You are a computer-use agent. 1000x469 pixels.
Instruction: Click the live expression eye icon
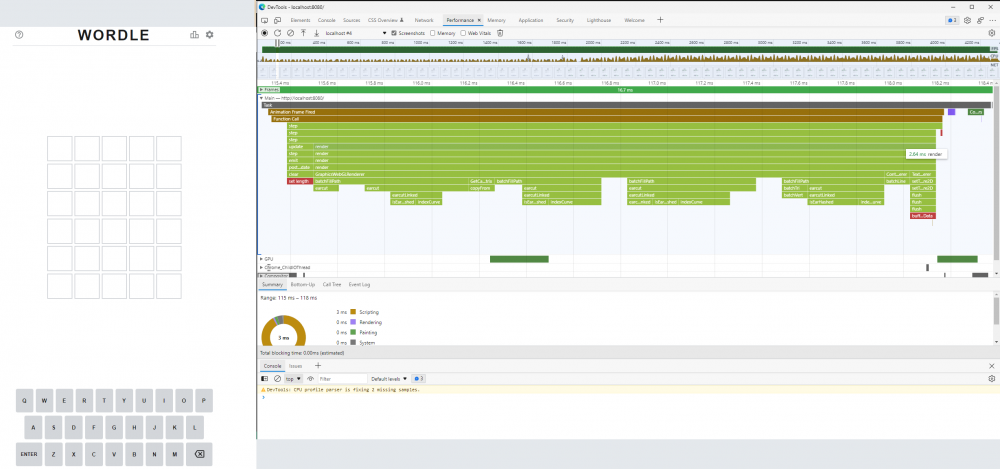[x=311, y=378]
